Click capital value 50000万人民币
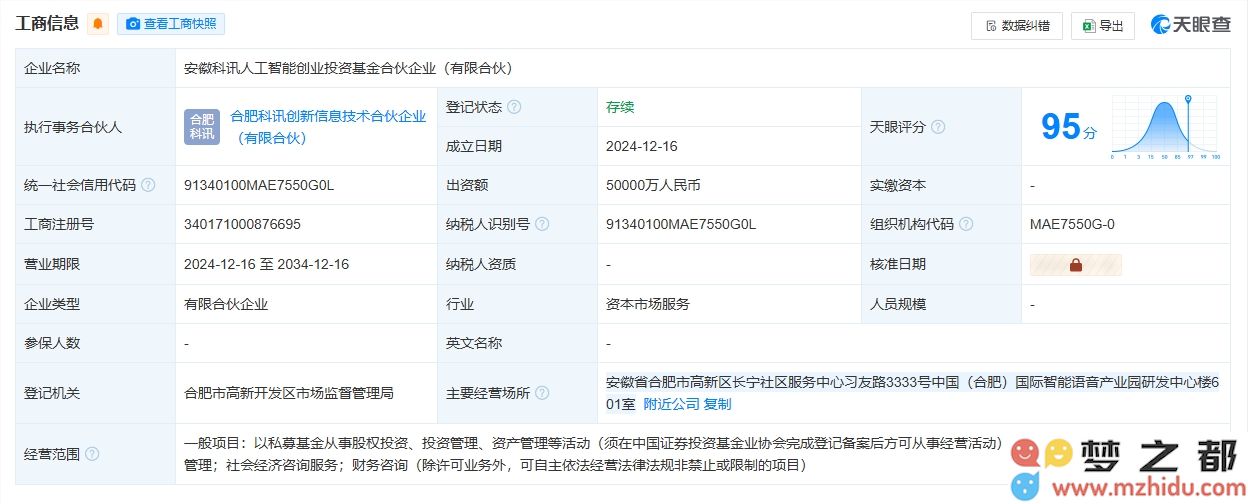This screenshot has width=1248, height=504. click(653, 185)
